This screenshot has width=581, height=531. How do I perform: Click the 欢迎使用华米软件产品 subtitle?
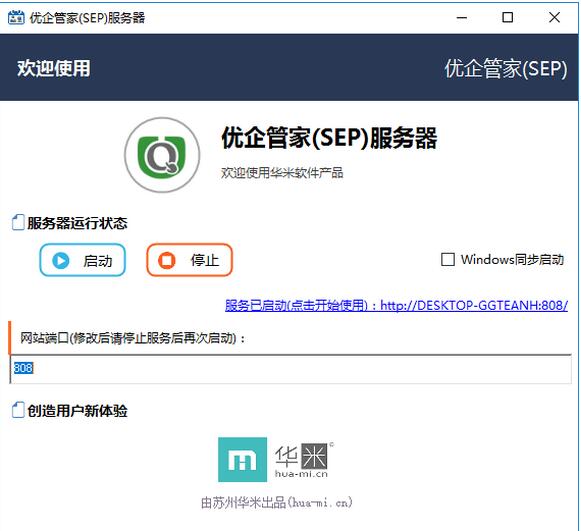282,173
